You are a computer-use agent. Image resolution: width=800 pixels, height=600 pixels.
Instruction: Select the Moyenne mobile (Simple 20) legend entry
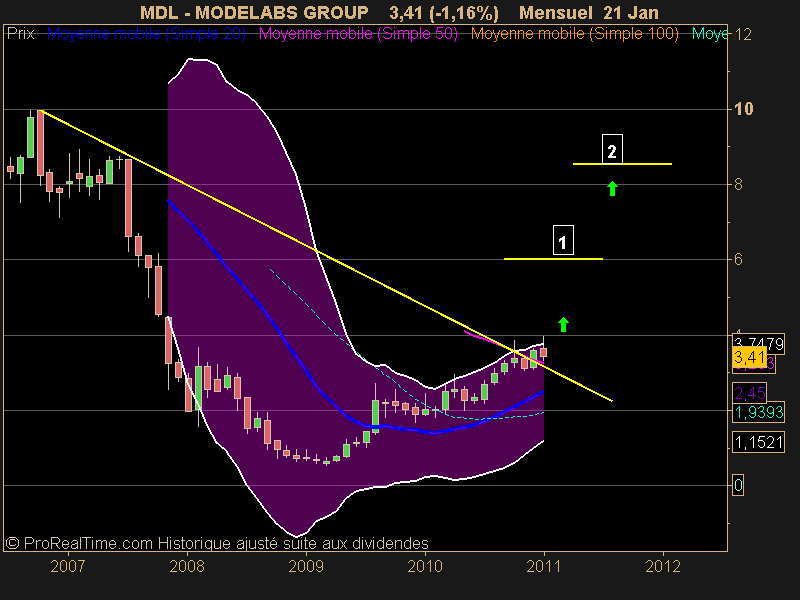coord(146,34)
